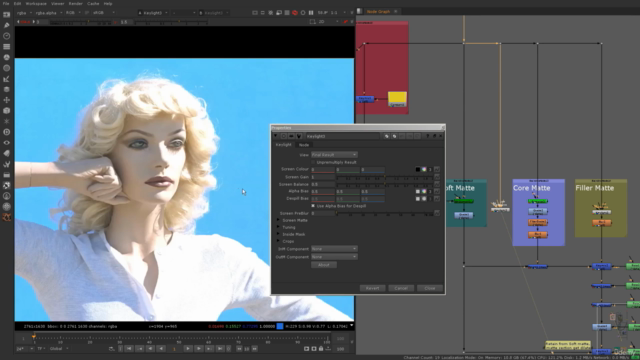This screenshot has height=360, width=640.
Task: Click the About button
Action: coord(324,265)
